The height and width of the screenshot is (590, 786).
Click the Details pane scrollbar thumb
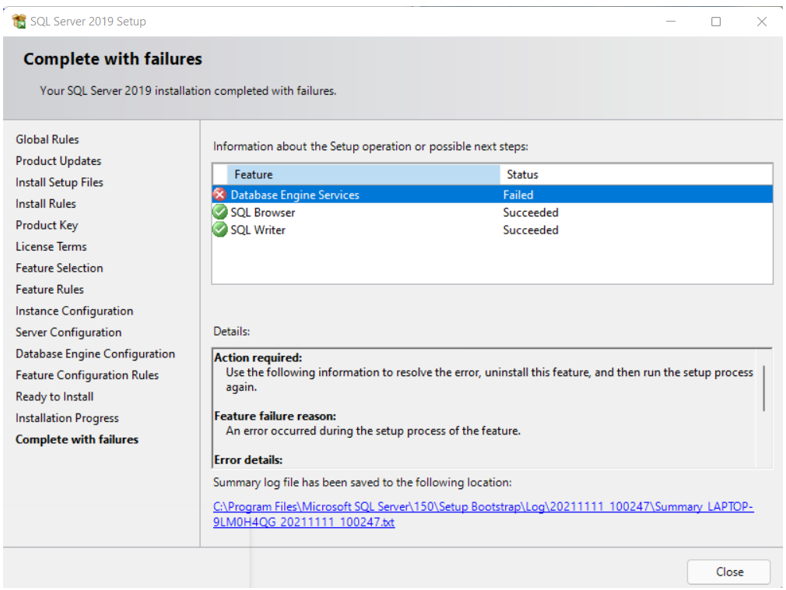click(763, 388)
